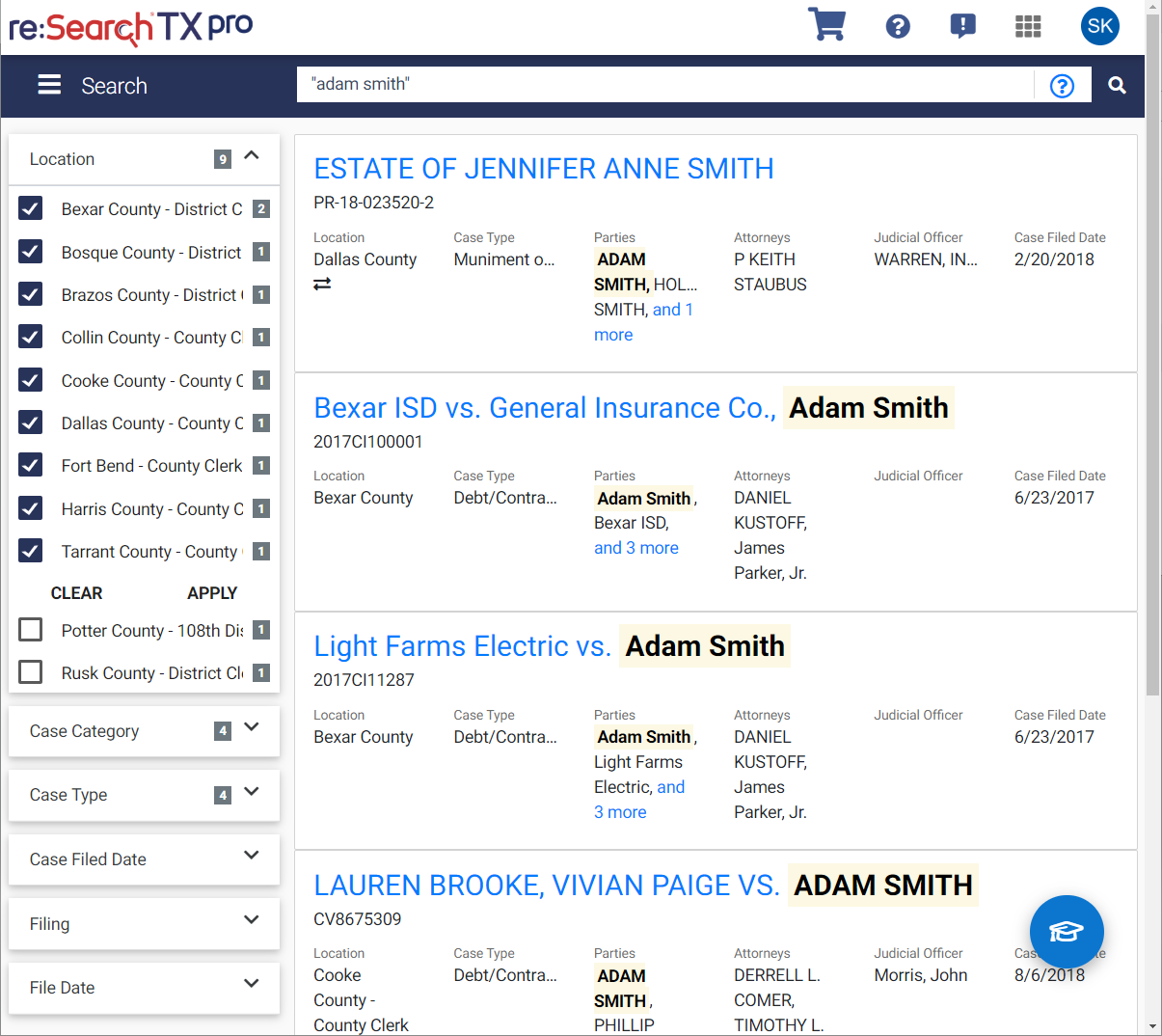Screen dimensions: 1162x1036
Task: Click the transfer arrows icon under Dallas County
Action: [322, 284]
